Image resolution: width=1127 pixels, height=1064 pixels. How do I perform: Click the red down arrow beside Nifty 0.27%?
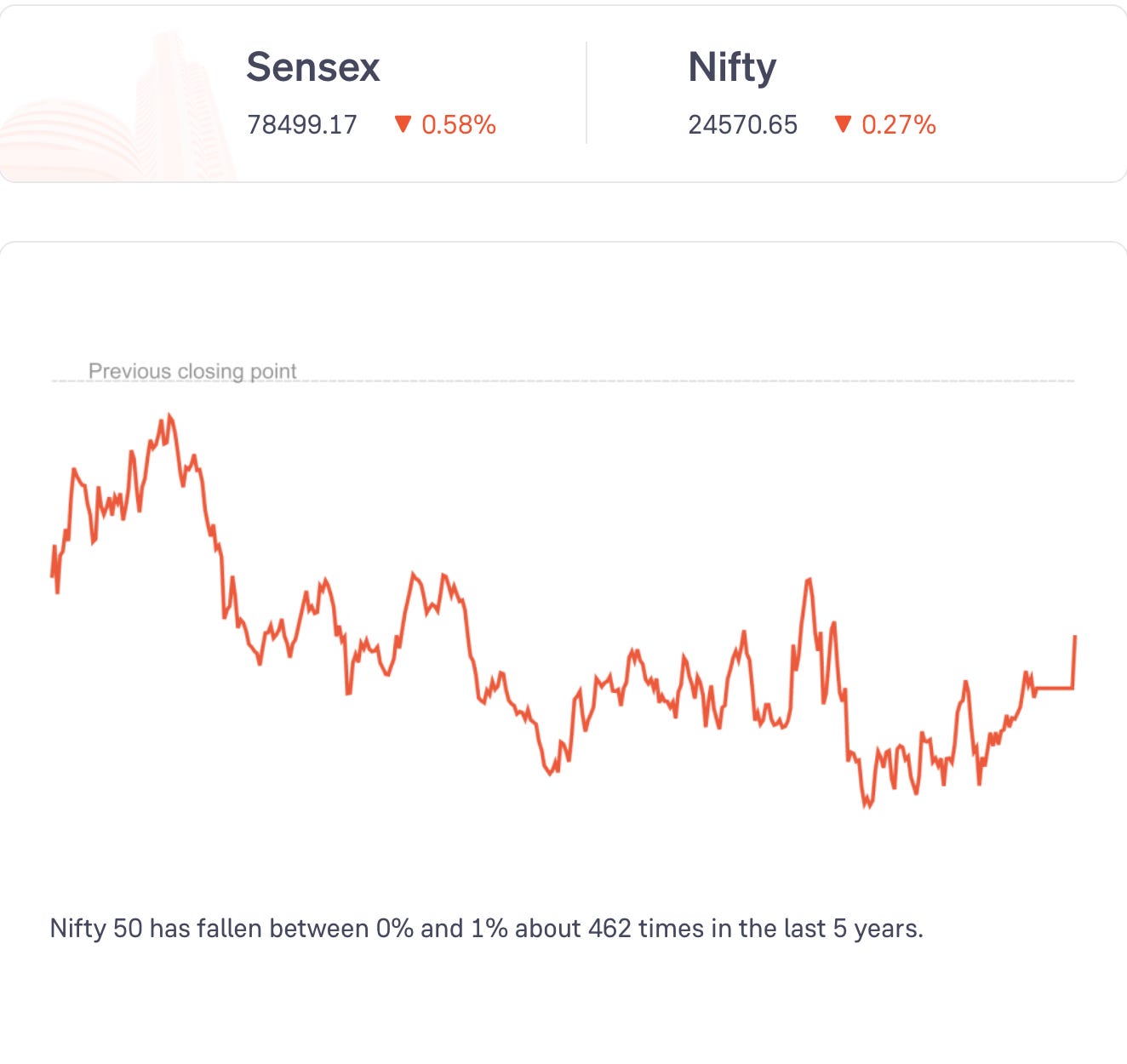click(x=843, y=125)
